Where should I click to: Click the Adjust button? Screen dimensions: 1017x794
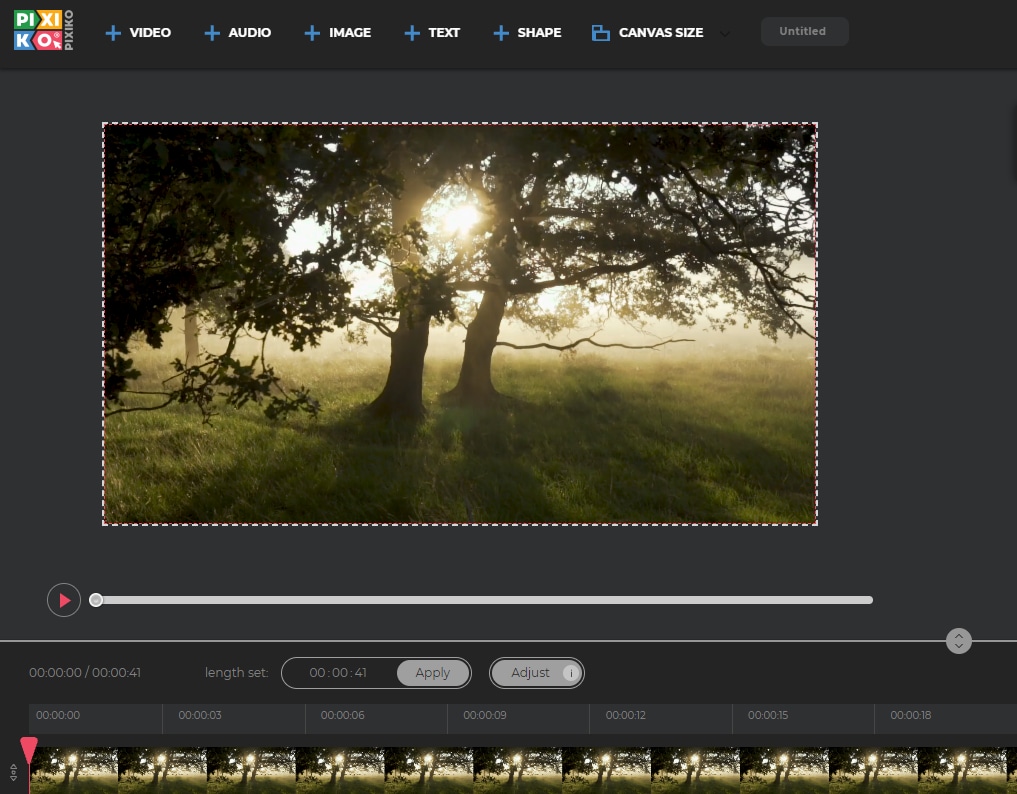[537, 673]
